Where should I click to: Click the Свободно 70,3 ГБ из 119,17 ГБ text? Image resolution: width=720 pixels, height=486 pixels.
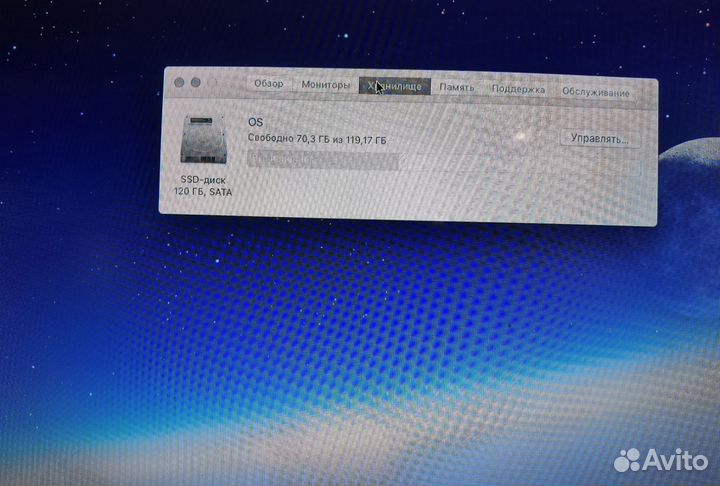(317, 139)
